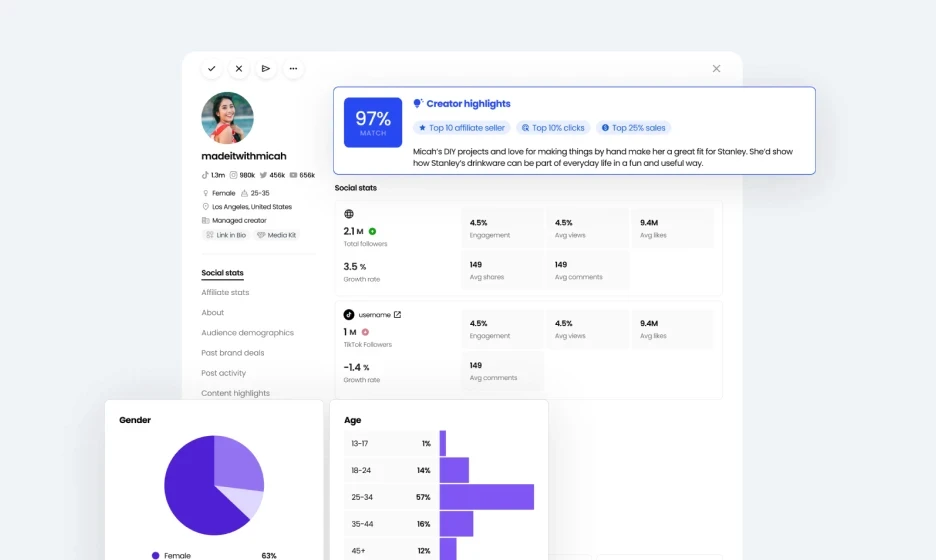The height and width of the screenshot is (560, 936).
Task: Open the About section
Action: point(212,313)
